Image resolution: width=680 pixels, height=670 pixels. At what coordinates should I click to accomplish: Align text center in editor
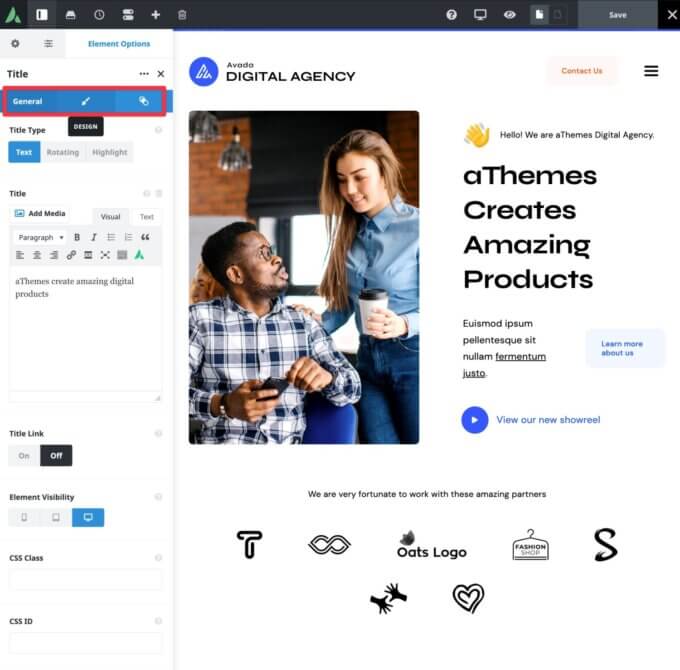coord(37,255)
